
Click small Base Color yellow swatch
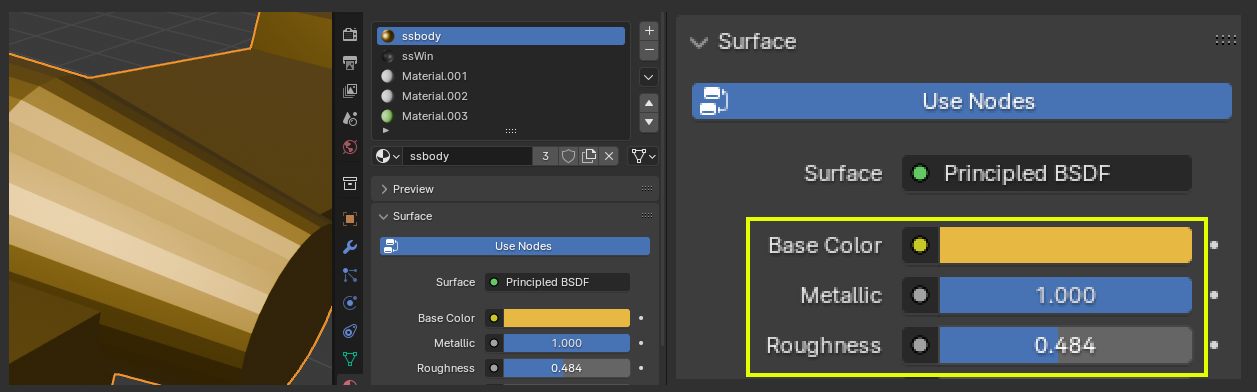point(566,318)
